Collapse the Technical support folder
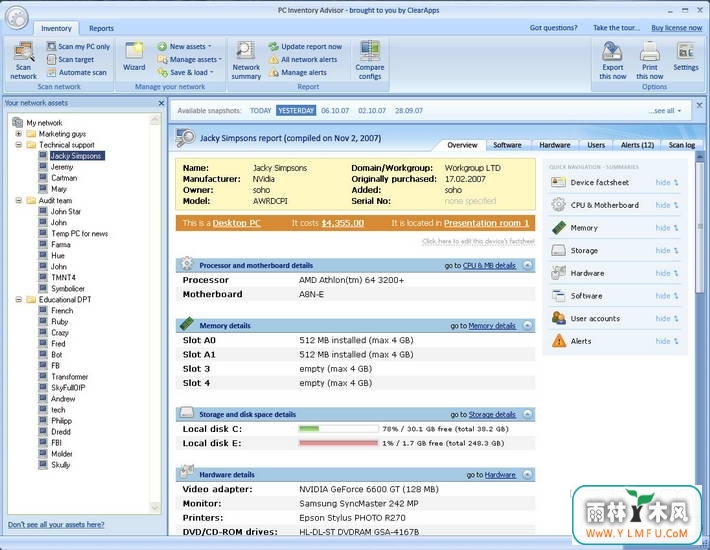Viewport: 710px width, 550px height. coord(19,145)
